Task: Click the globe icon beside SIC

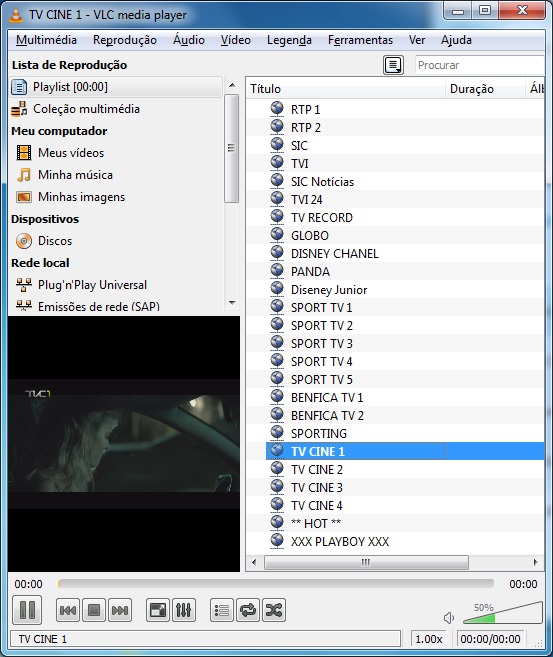Action: pyautogui.click(x=277, y=145)
